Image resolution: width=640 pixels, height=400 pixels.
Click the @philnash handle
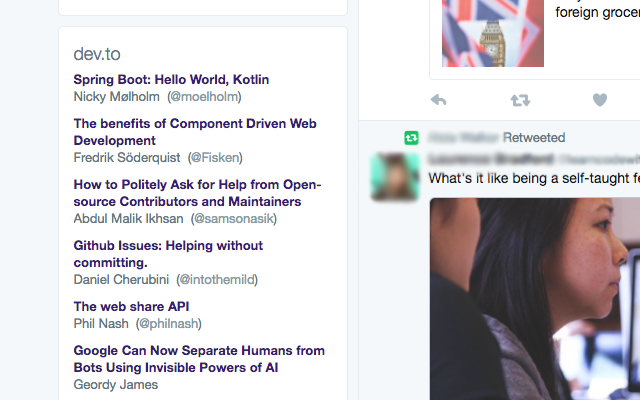(172, 324)
